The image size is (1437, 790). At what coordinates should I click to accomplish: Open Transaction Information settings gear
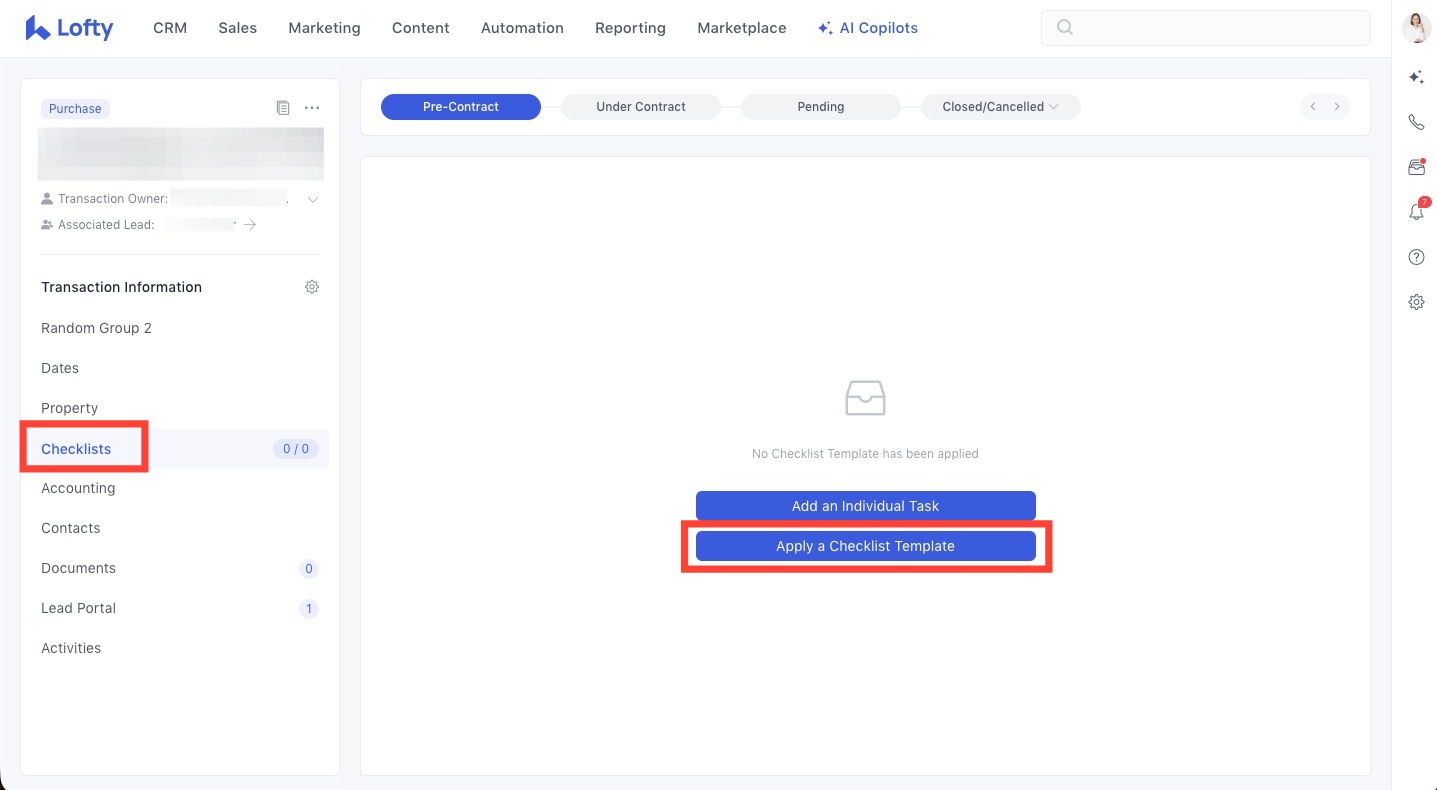tap(312, 287)
